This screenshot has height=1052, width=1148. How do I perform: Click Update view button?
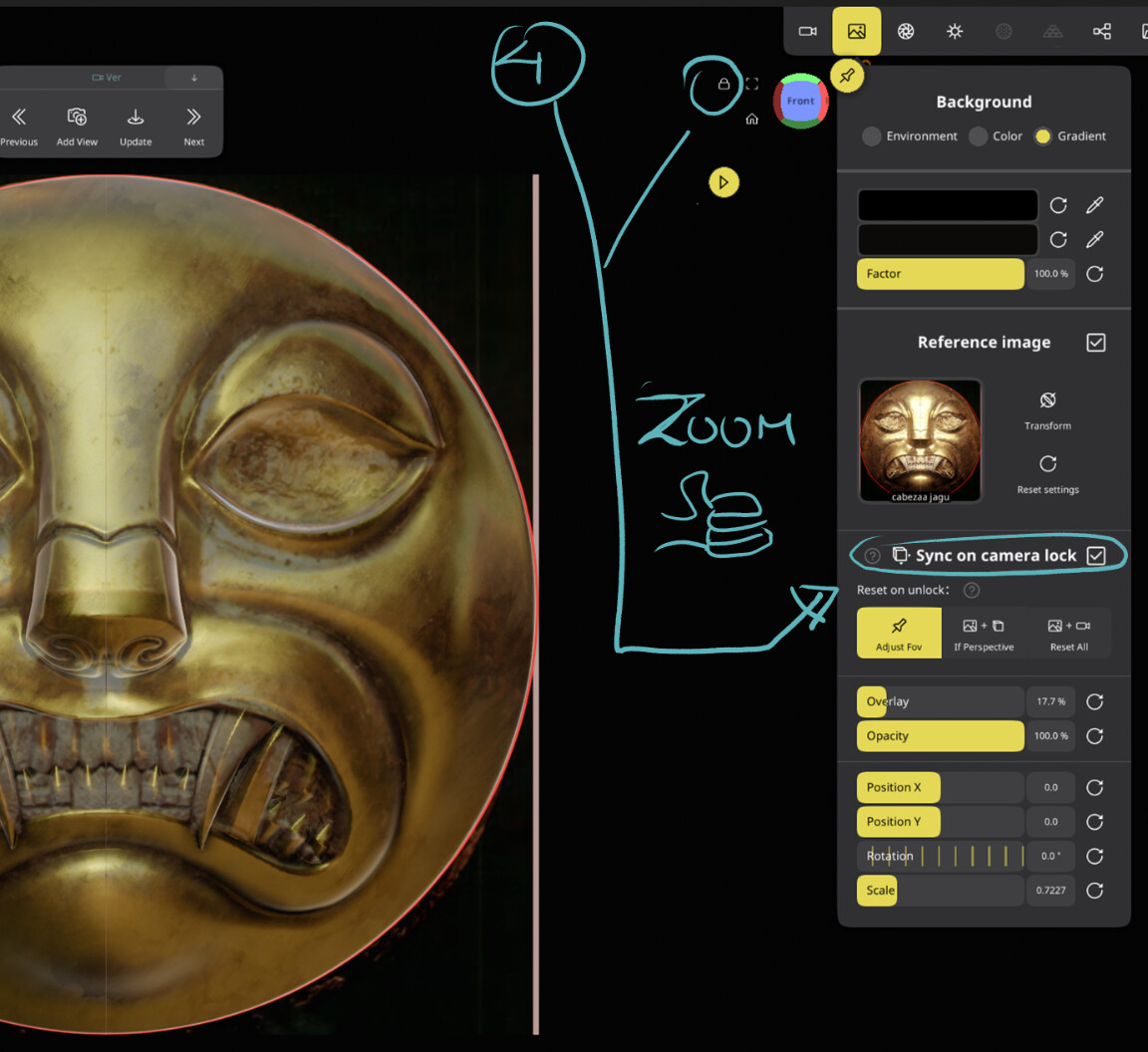tap(136, 126)
